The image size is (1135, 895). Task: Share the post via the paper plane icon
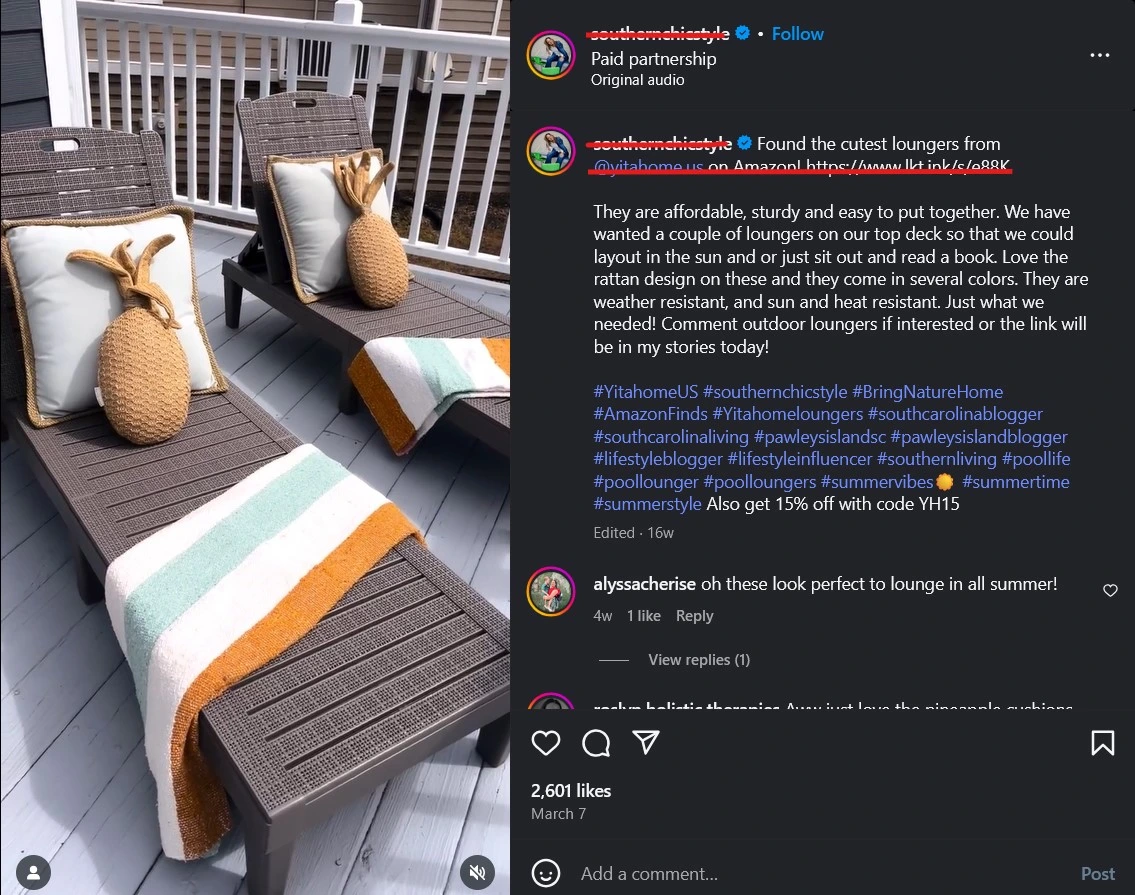[646, 743]
